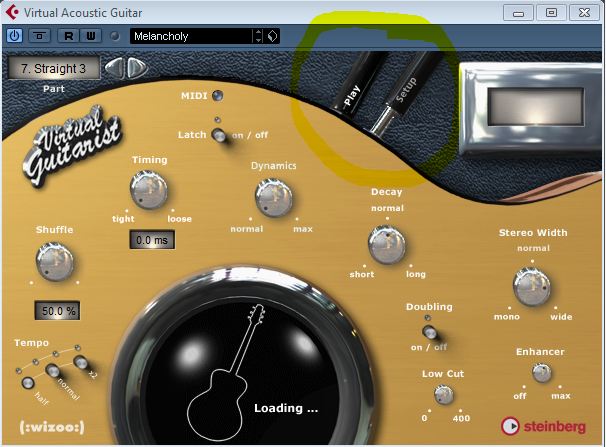Click the Dynamics knob

coord(274,197)
